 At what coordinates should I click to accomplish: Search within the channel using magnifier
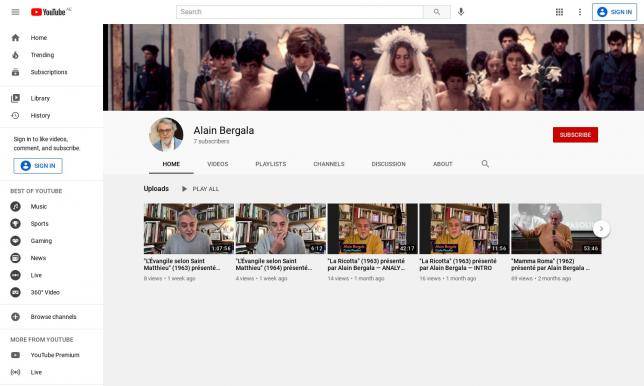(485, 164)
